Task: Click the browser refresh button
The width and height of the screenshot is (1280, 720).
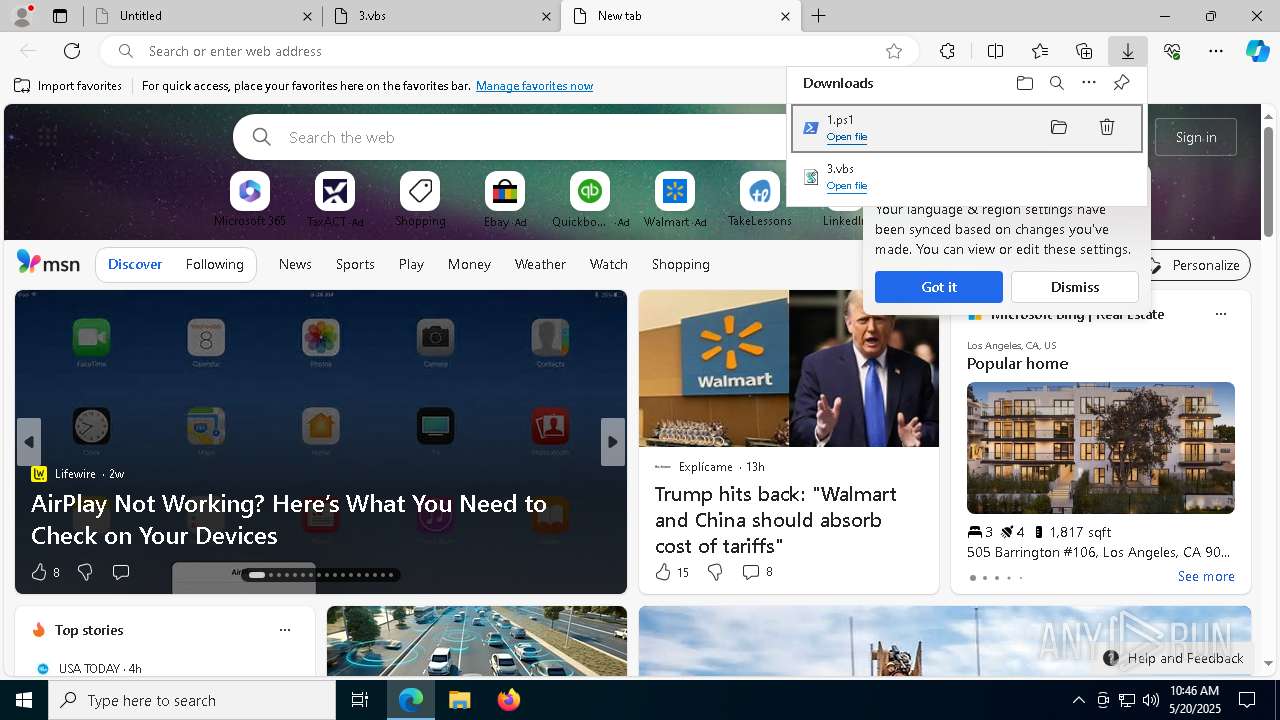Action: pos(72,51)
